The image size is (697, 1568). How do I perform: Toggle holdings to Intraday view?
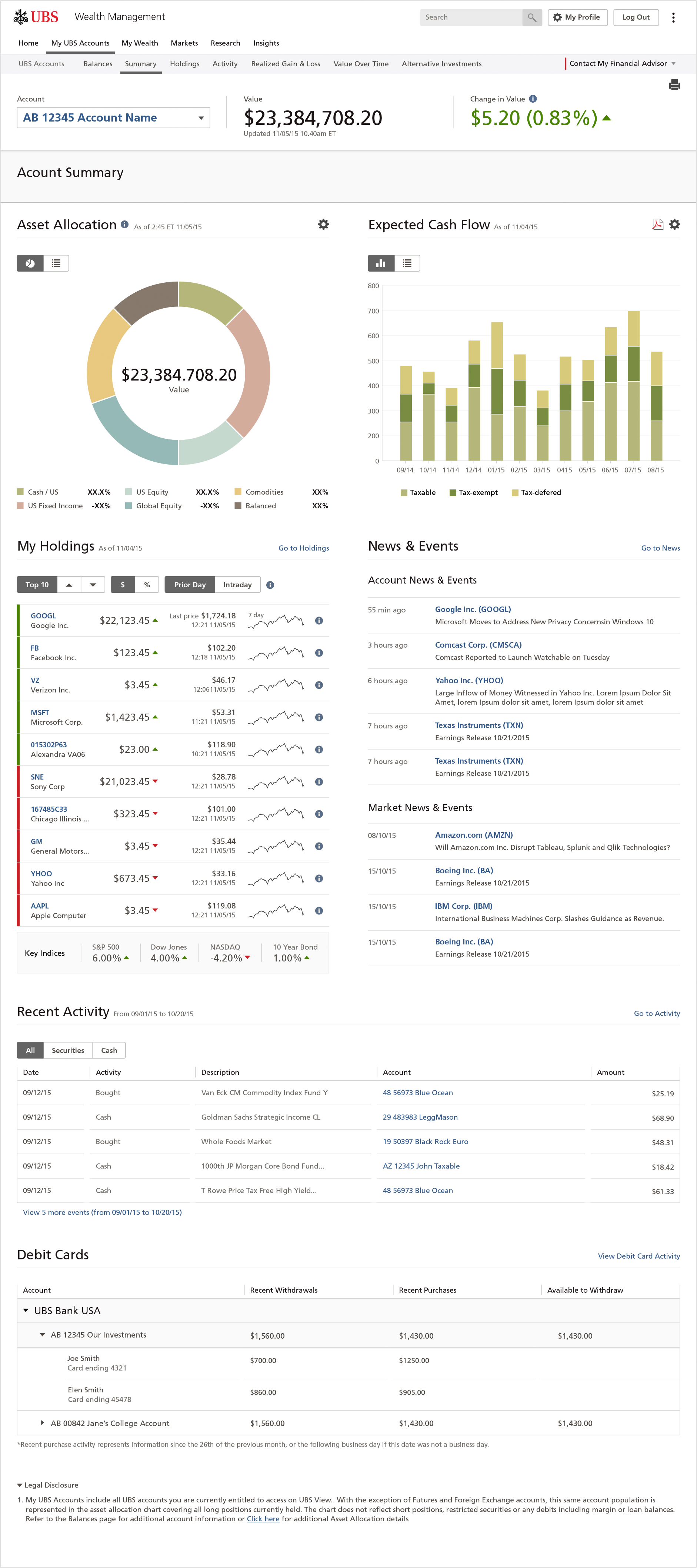coord(237,585)
